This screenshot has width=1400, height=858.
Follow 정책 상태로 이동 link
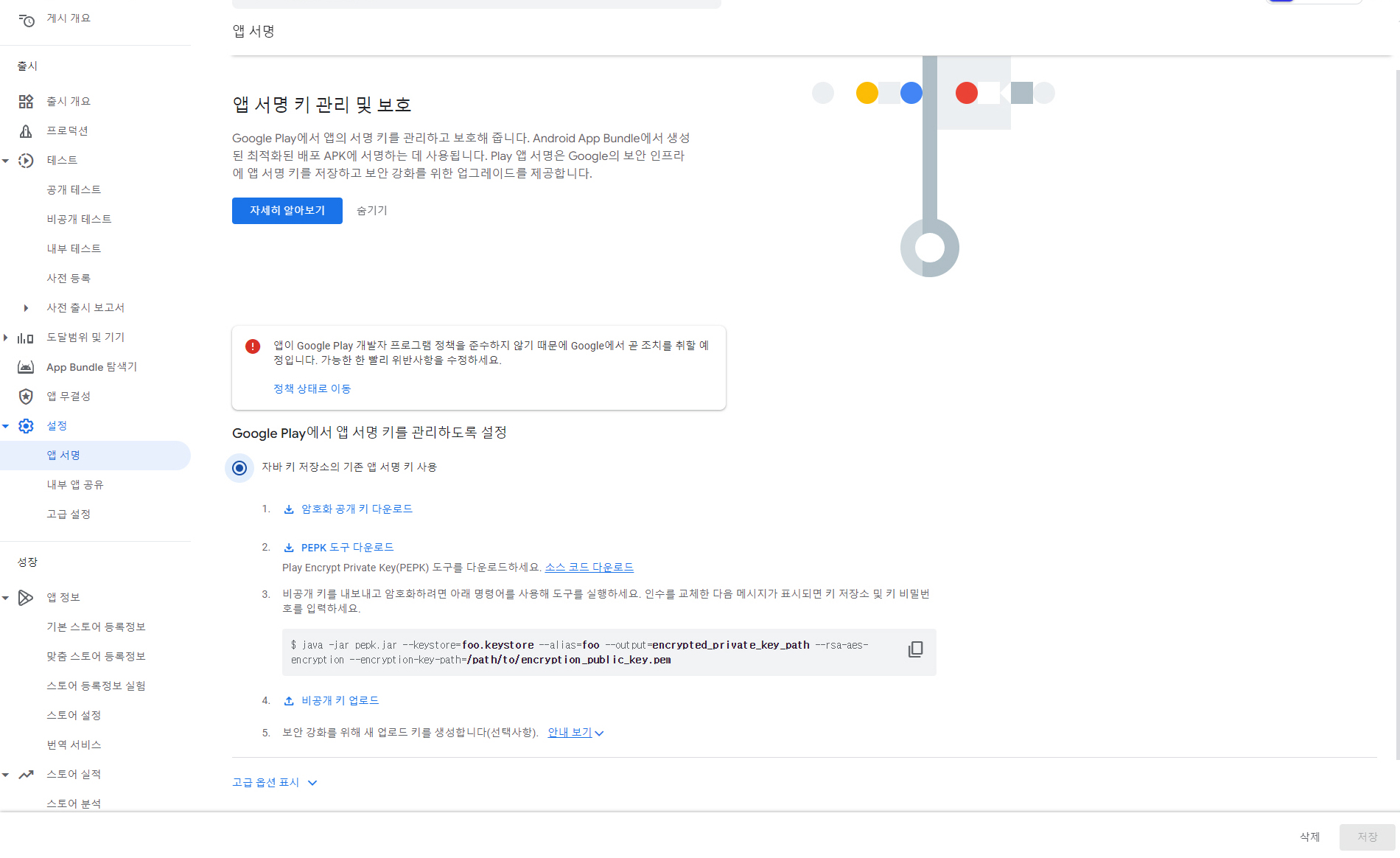pos(312,388)
